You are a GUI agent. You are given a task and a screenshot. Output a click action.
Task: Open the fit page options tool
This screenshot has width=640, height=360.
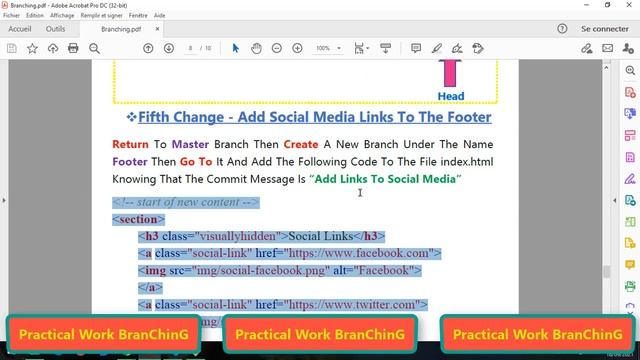pos(361,48)
